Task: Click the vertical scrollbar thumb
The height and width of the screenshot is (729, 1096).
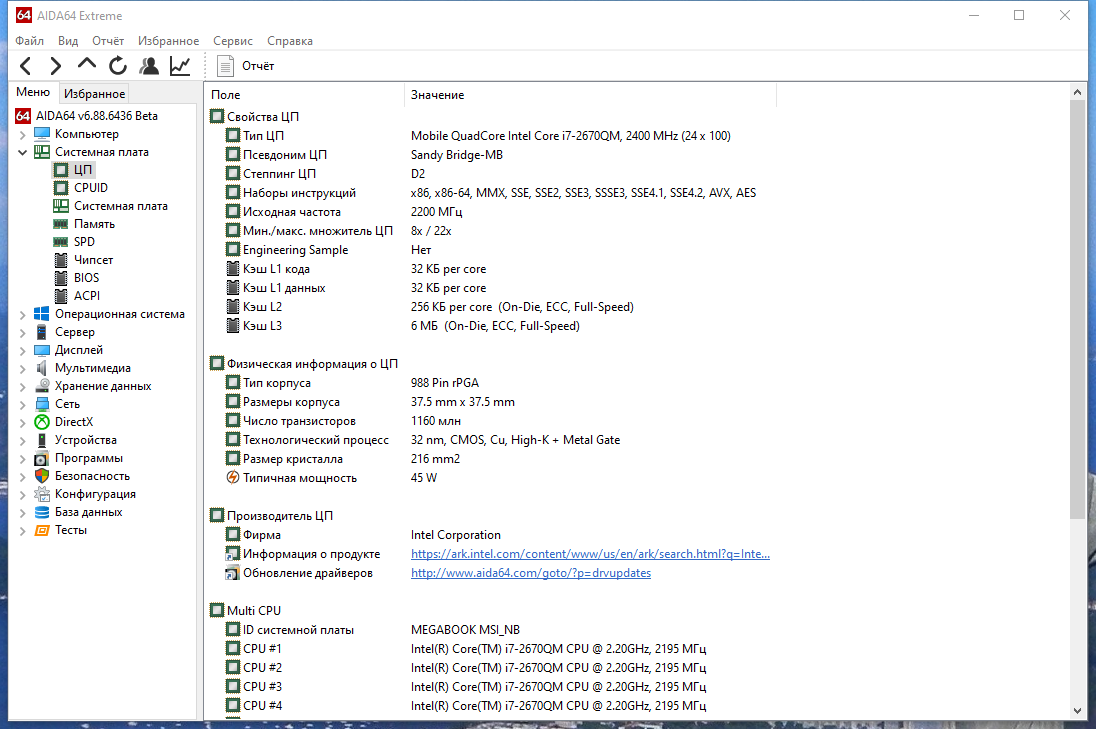Action: tap(1077, 309)
